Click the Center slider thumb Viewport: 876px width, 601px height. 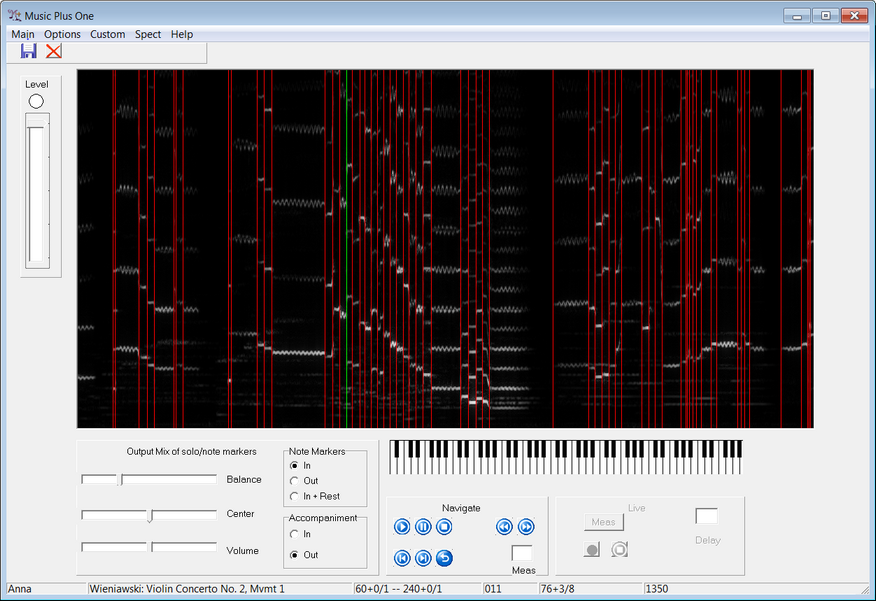pyautogui.click(x=150, y=516)
